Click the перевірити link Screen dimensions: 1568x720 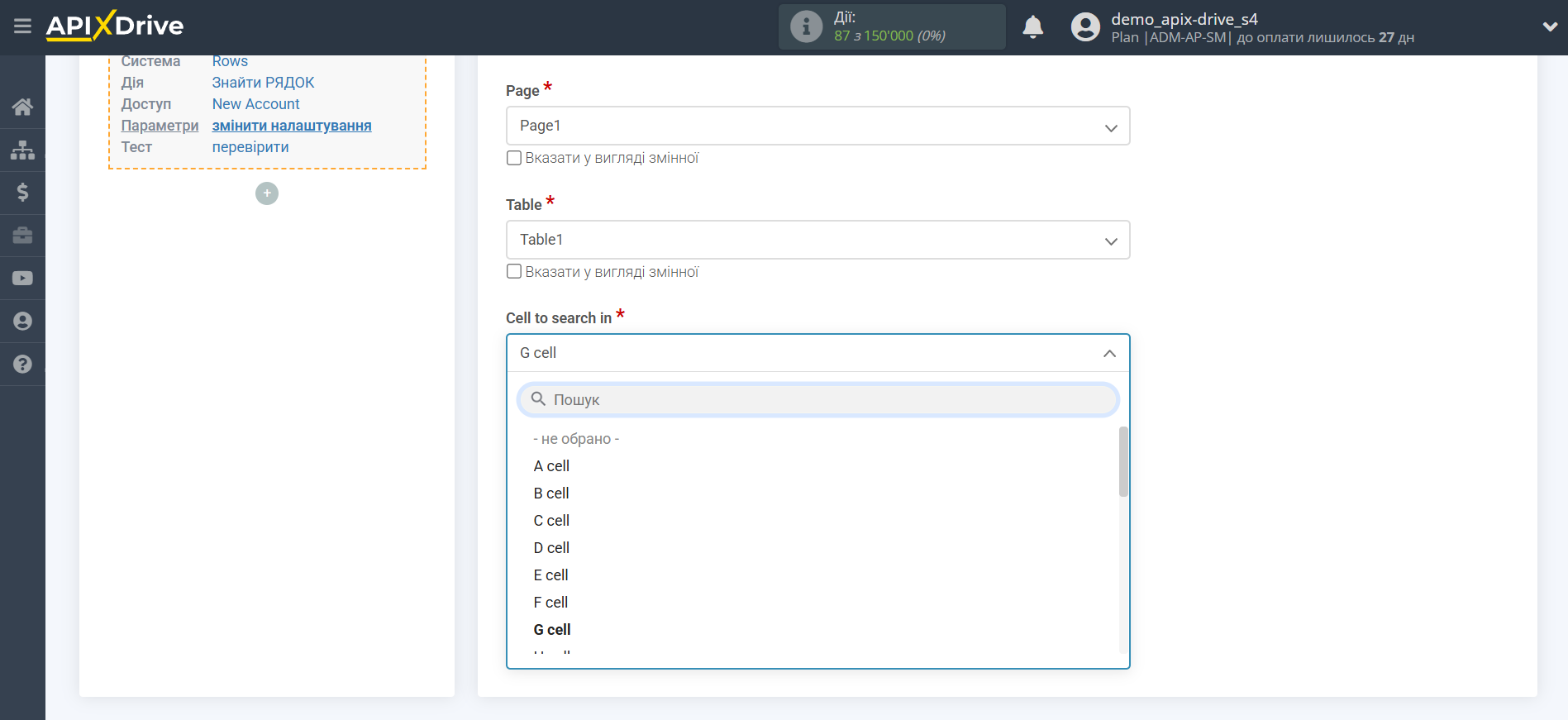[x=250, y=147]
